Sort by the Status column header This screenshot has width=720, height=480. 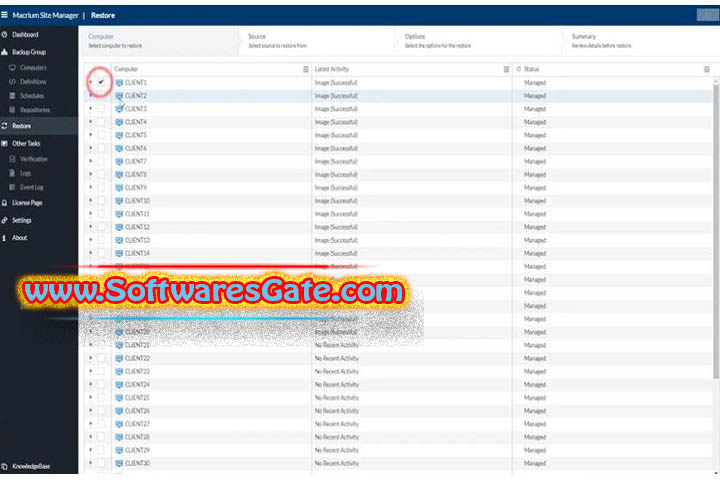531,69
